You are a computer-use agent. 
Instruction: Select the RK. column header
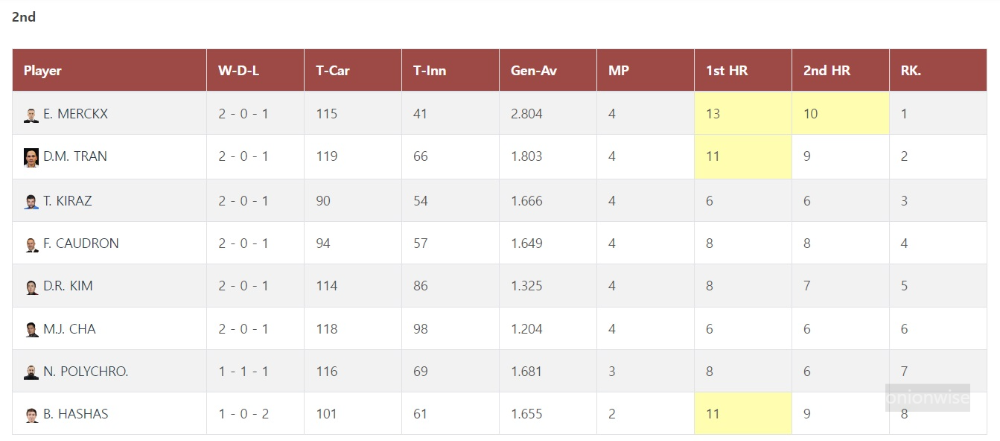coord(938,70)
